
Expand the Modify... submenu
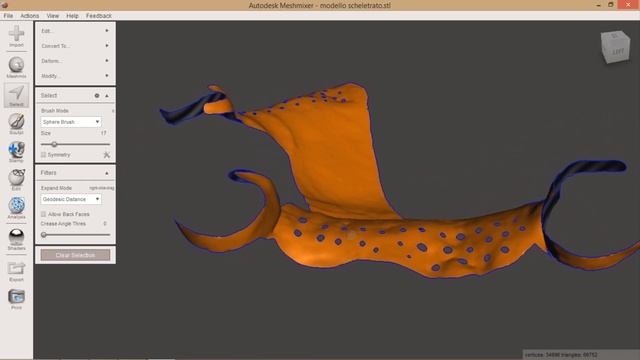(75, 76)
